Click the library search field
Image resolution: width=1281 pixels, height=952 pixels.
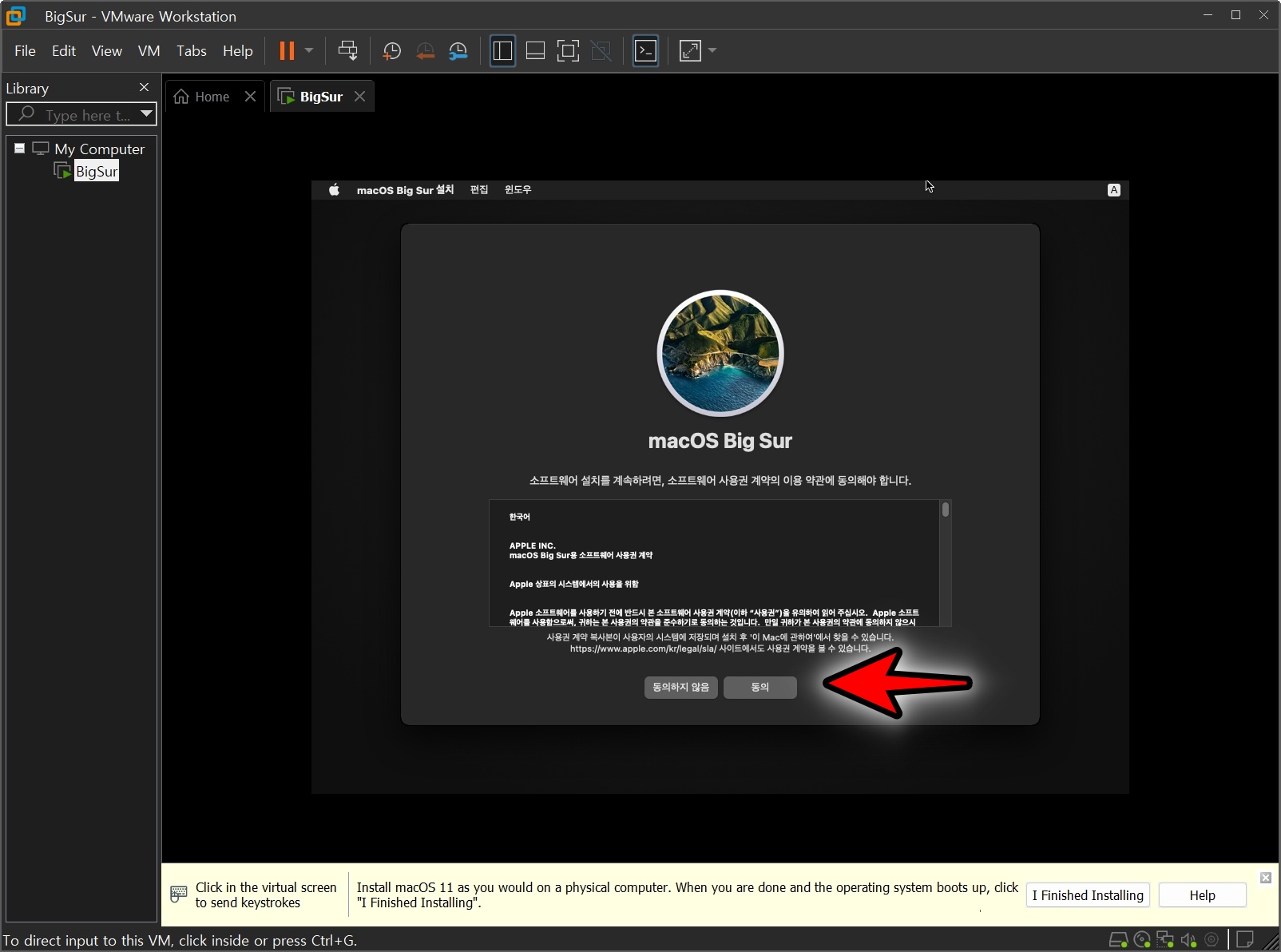[80, 115]
